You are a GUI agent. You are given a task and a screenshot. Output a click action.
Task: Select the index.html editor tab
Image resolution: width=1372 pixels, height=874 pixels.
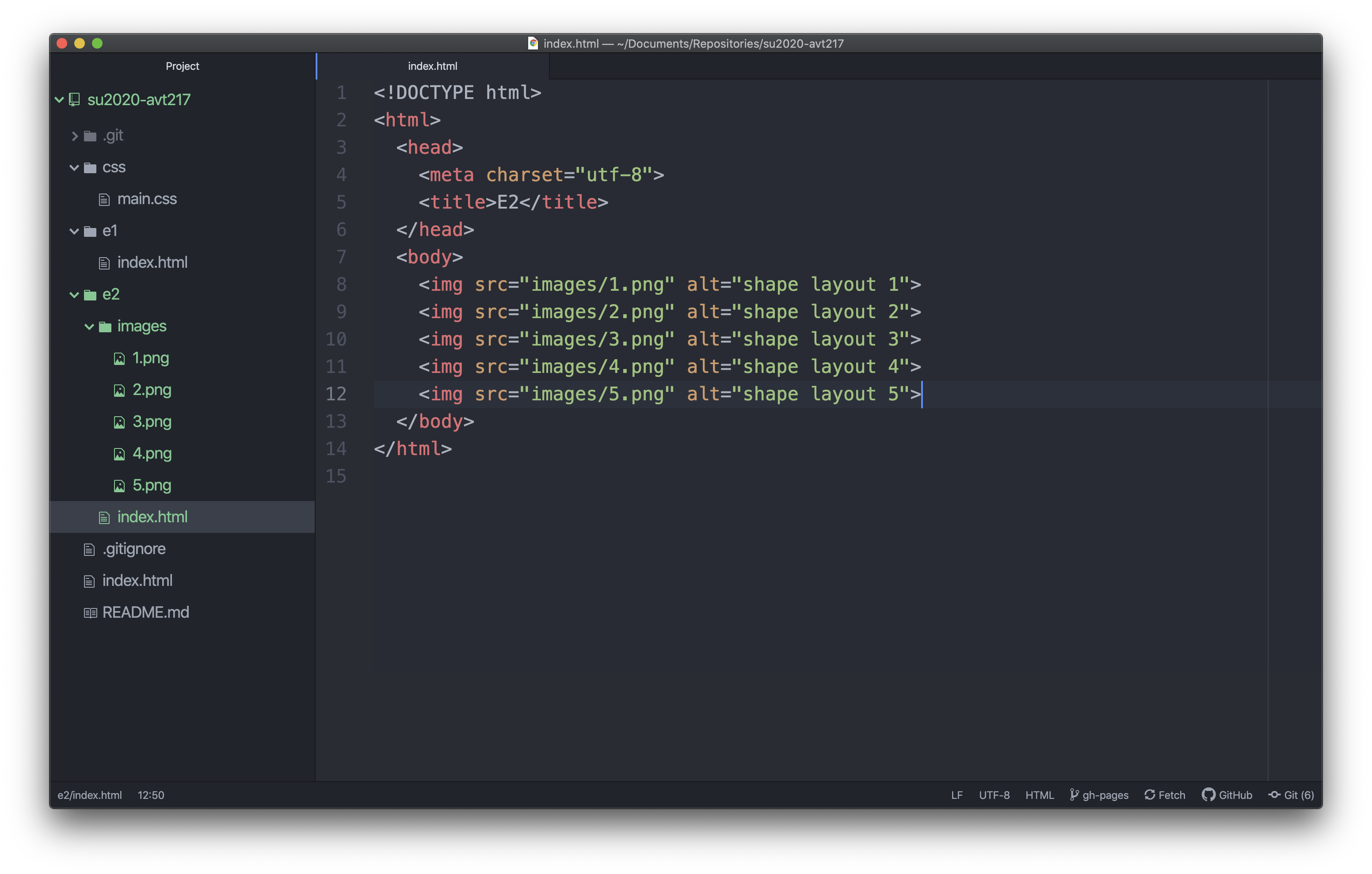[432, 66]
